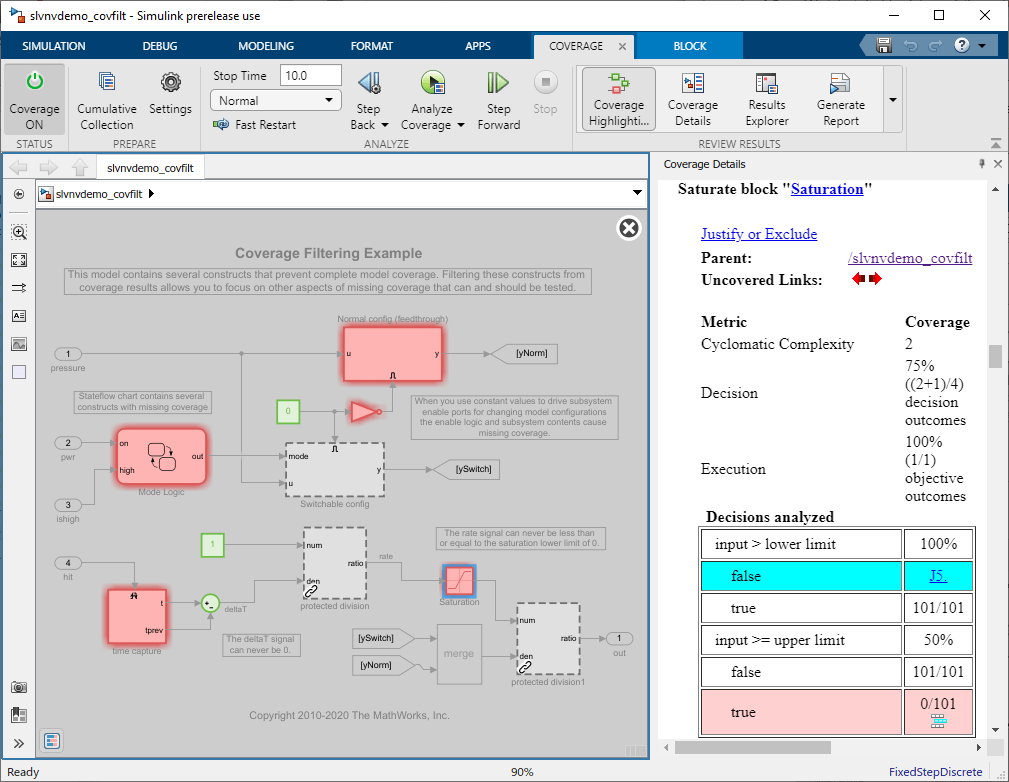The image size is (1009, 782).
Task: Switch to the SIMULATION tab
Action: (x=53, y=46)
